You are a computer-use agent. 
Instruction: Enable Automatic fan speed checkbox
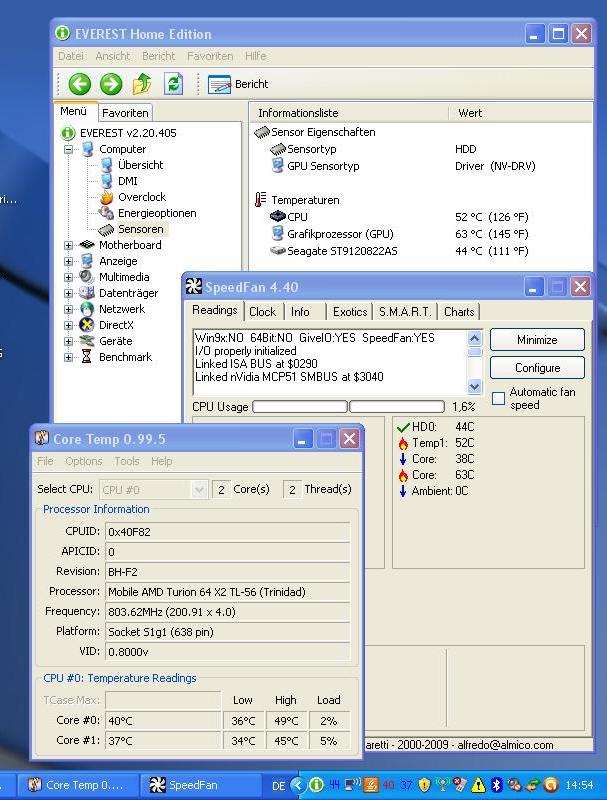point(498,398)
